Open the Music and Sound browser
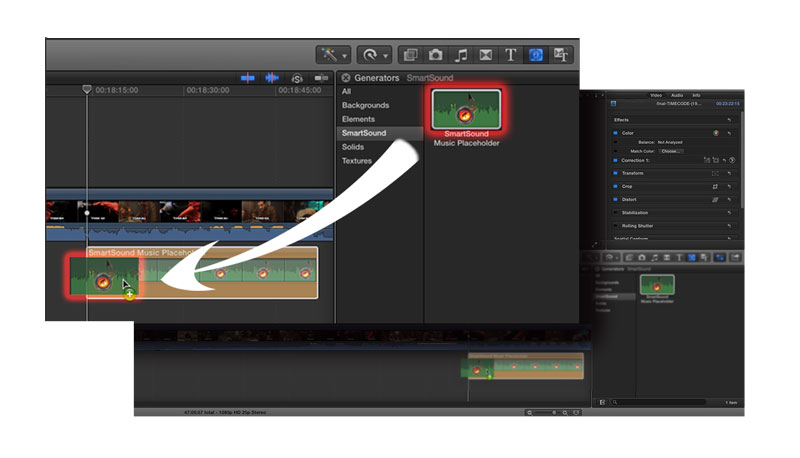The height and width of the screenshot is (458, 800). click(460, 55)
